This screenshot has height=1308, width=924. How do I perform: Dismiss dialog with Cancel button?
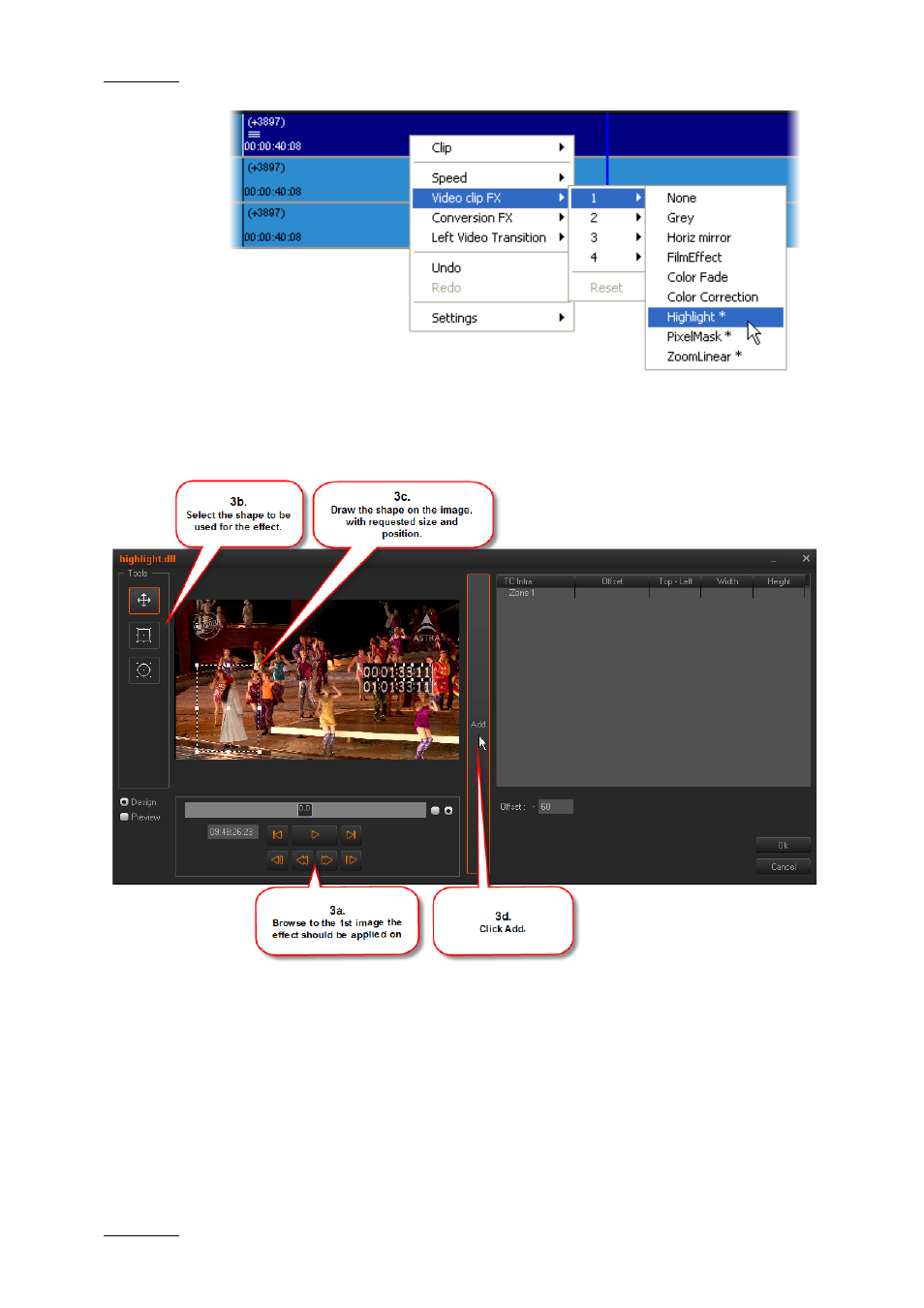(783, 867)
